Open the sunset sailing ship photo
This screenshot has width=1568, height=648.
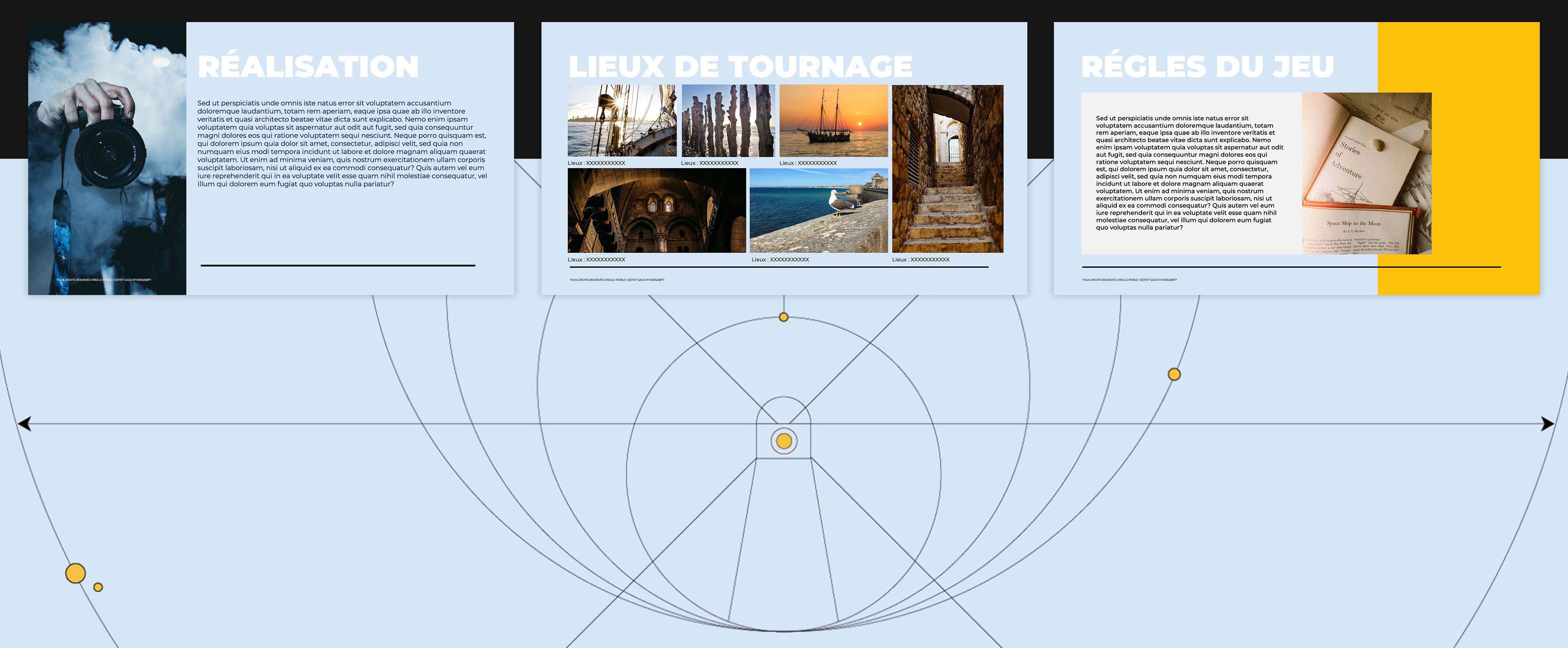(x=833, y=120)
